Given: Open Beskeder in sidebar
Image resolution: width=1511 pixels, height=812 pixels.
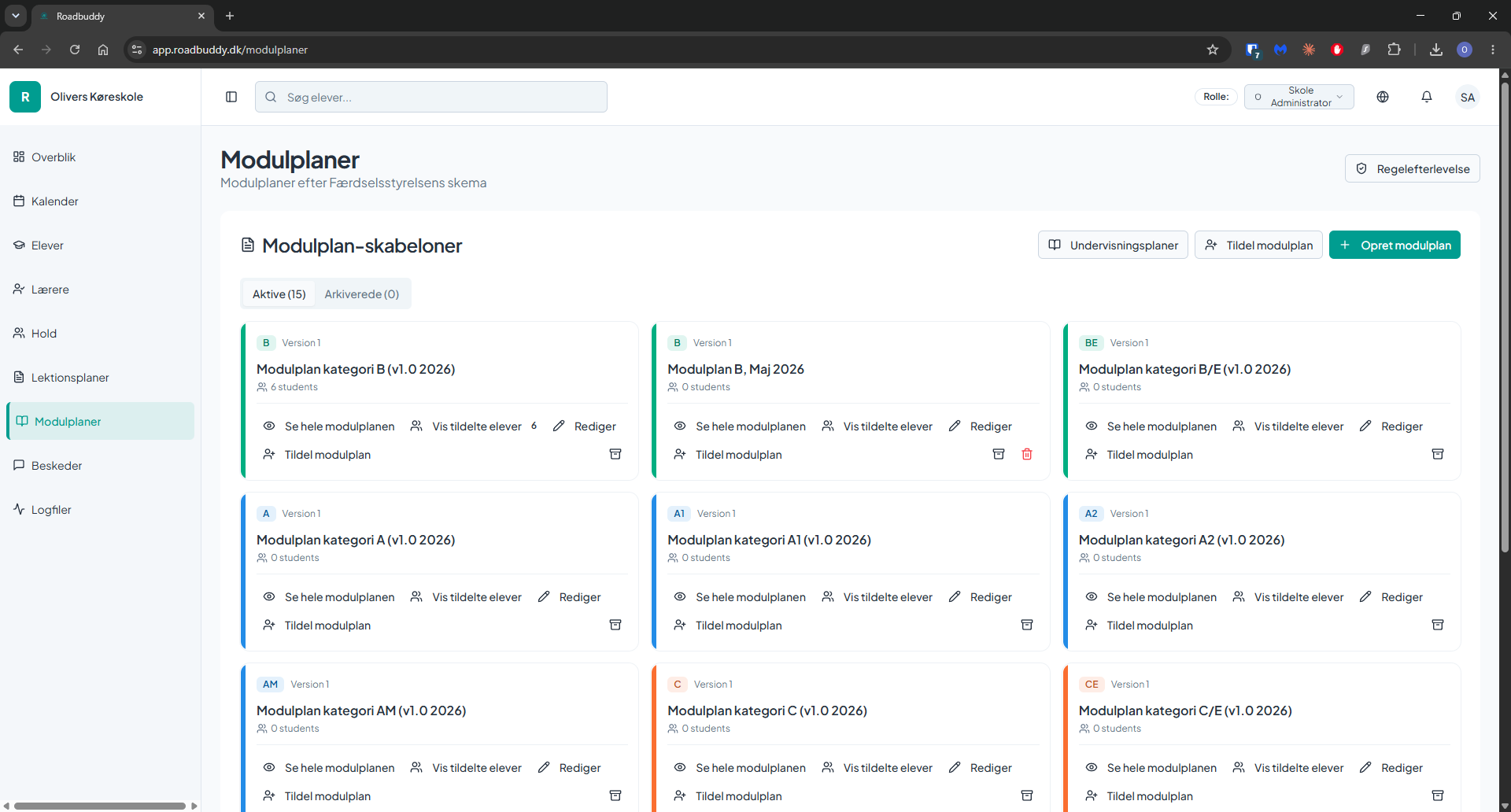Looking at the screenshot, I should pos(101,465).
